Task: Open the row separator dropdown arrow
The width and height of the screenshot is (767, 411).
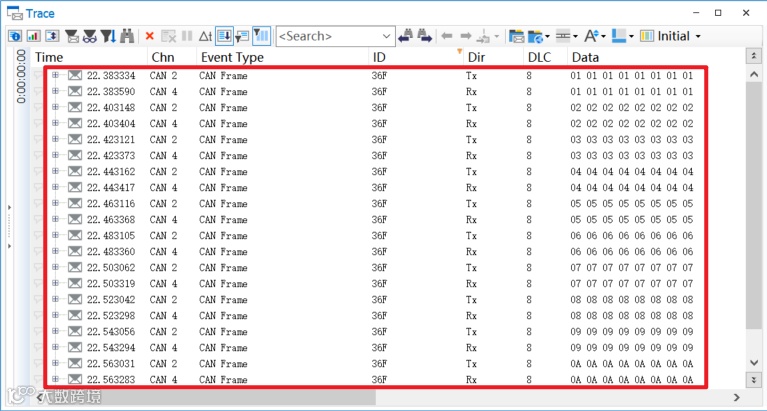Action: click(576, 36)
